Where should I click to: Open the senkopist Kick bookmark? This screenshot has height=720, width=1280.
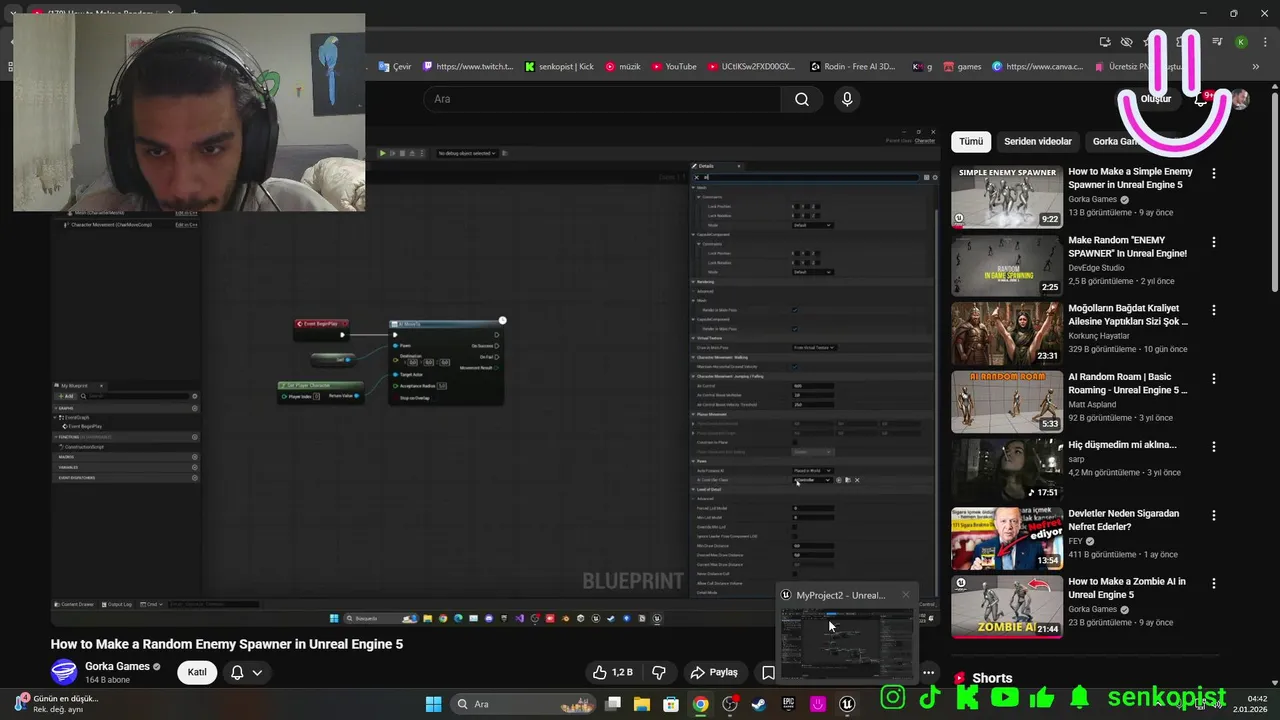point(559,67)
